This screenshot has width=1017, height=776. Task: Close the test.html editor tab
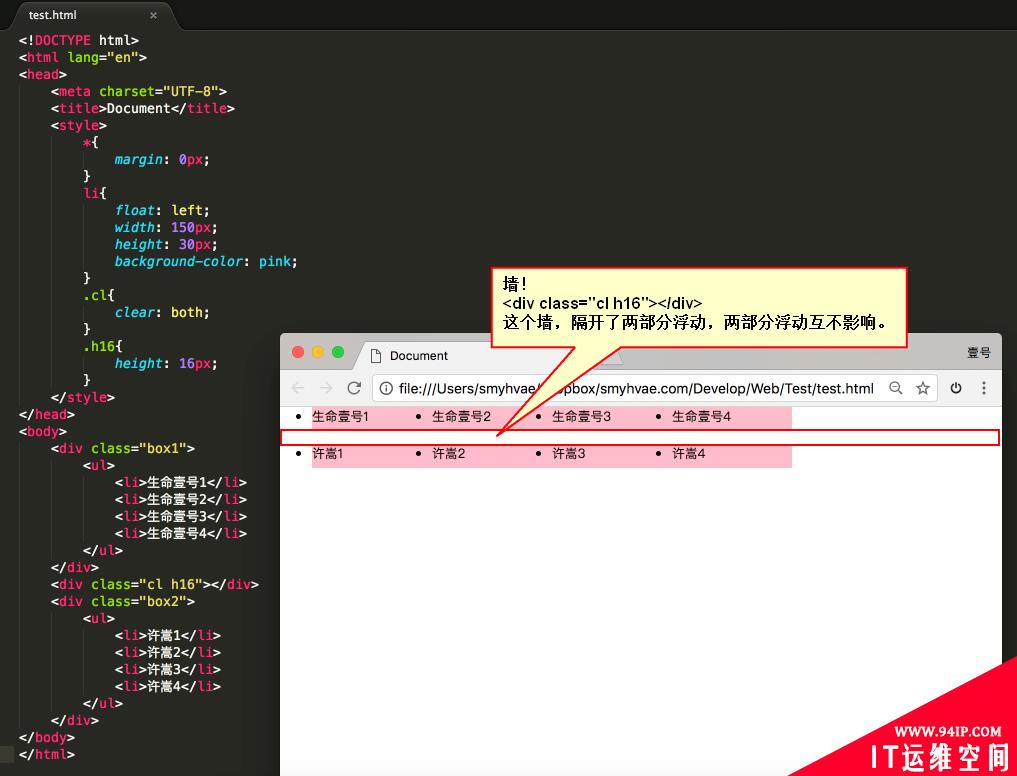click(153, 15)
